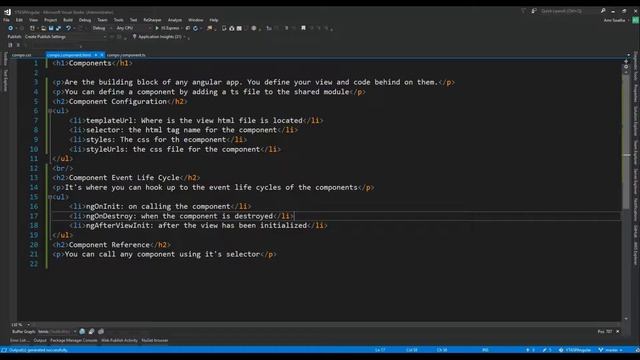The image size is (640, 360).
Task: Click the second Buffer Graph toolbar icon
Action: 91,331
